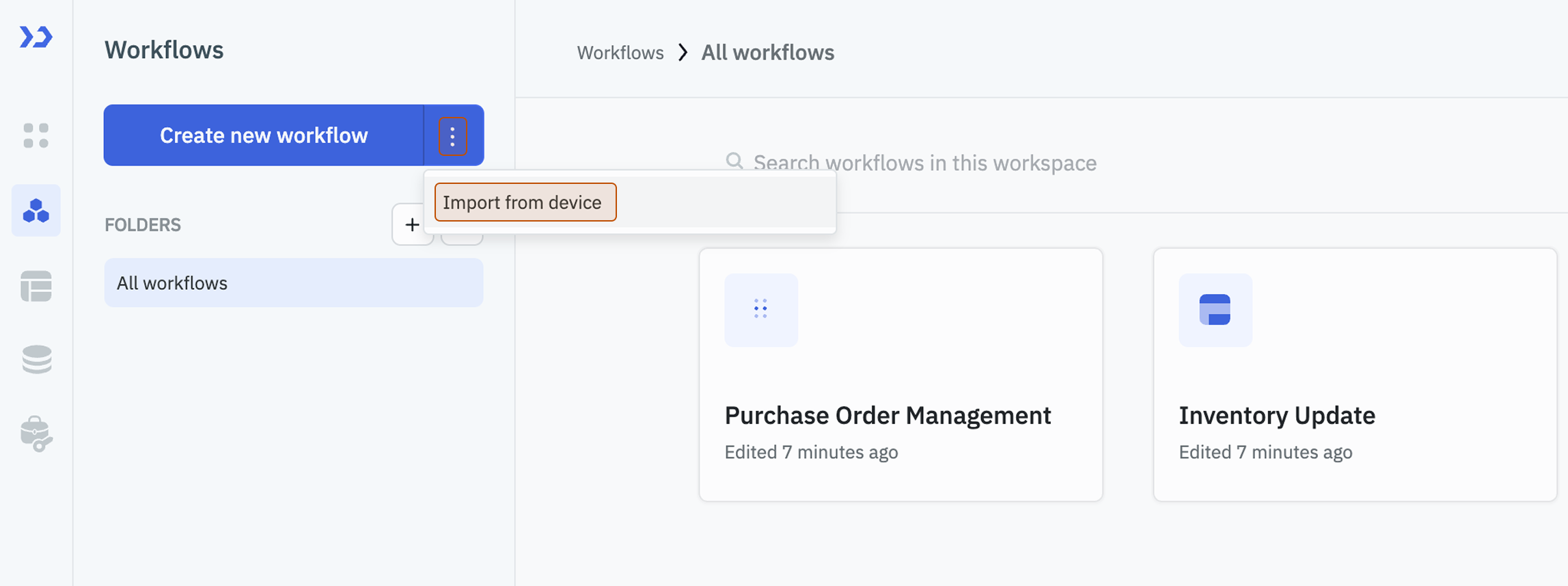Open the three-dot menu beside Create new workflow
This screenshot has height=586, width=1568.
[452, 136]
